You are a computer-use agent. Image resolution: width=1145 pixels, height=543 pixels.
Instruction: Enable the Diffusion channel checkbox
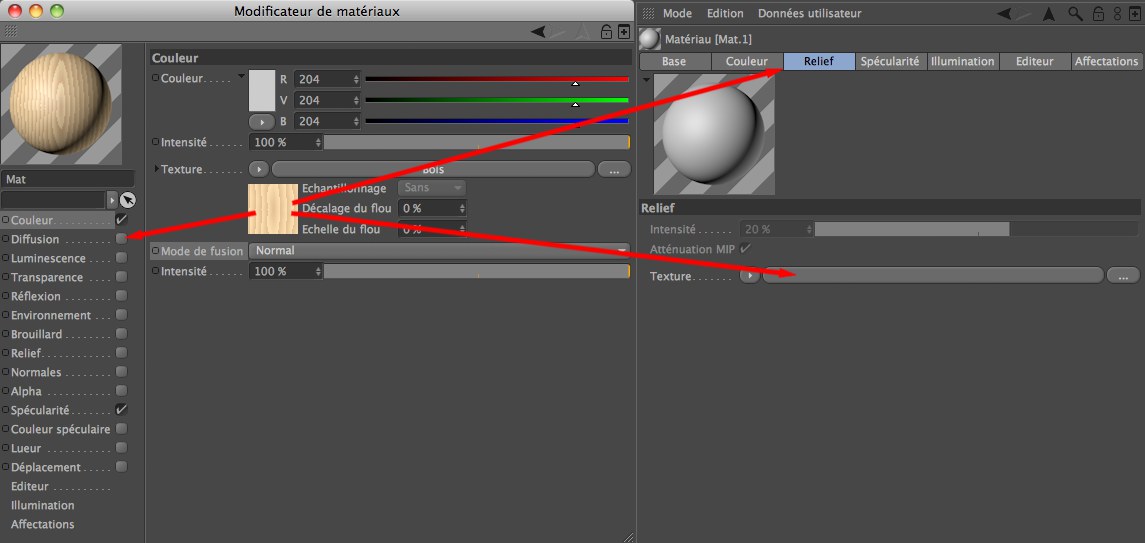point(121,239)
